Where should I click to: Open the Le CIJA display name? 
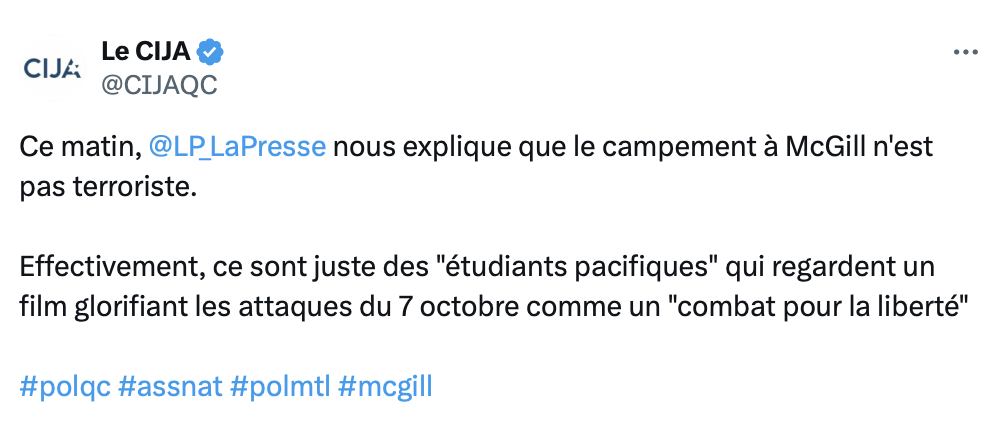click(x=145, y=52)
